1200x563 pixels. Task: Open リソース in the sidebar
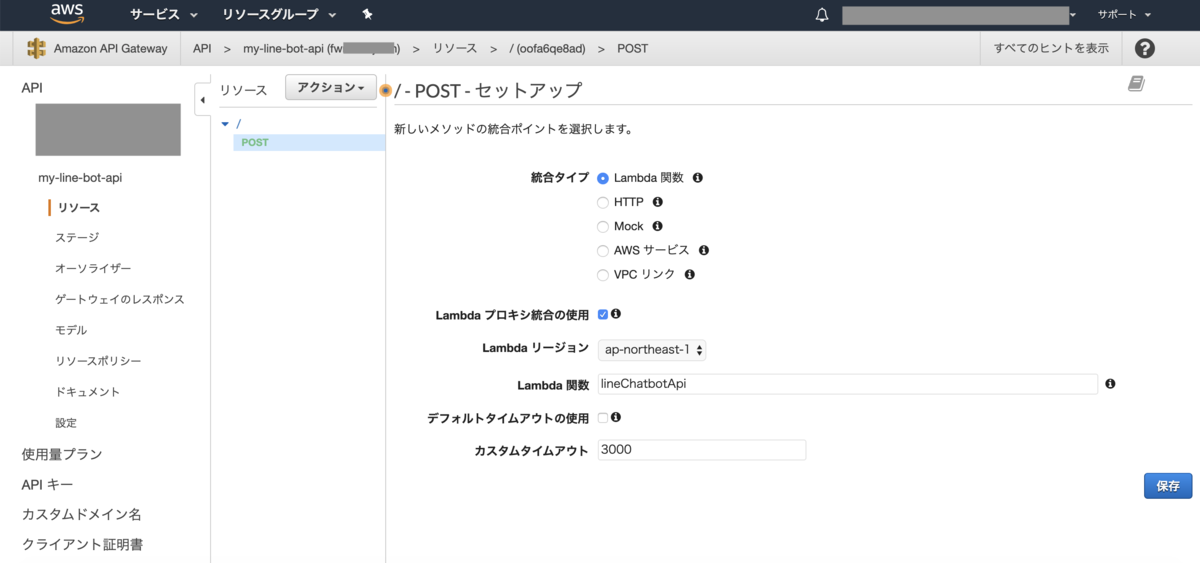[79, 208]
